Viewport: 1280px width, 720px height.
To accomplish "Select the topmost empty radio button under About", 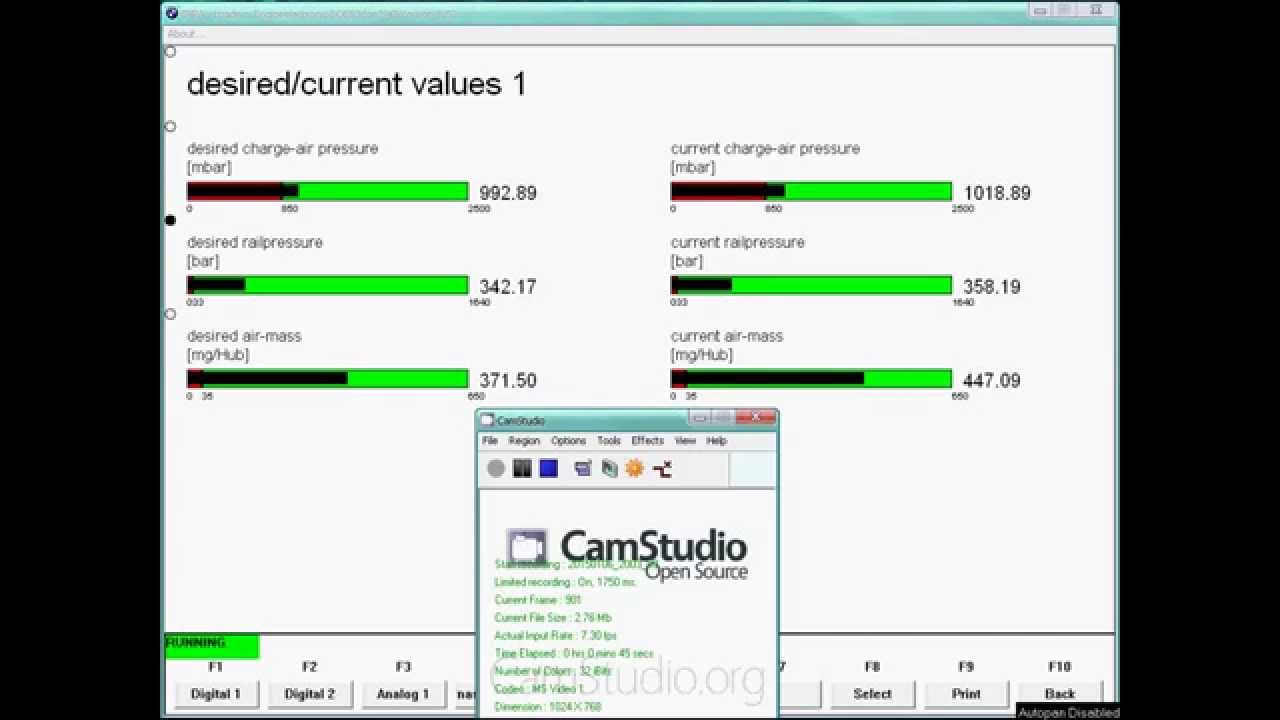I will 170,51.
